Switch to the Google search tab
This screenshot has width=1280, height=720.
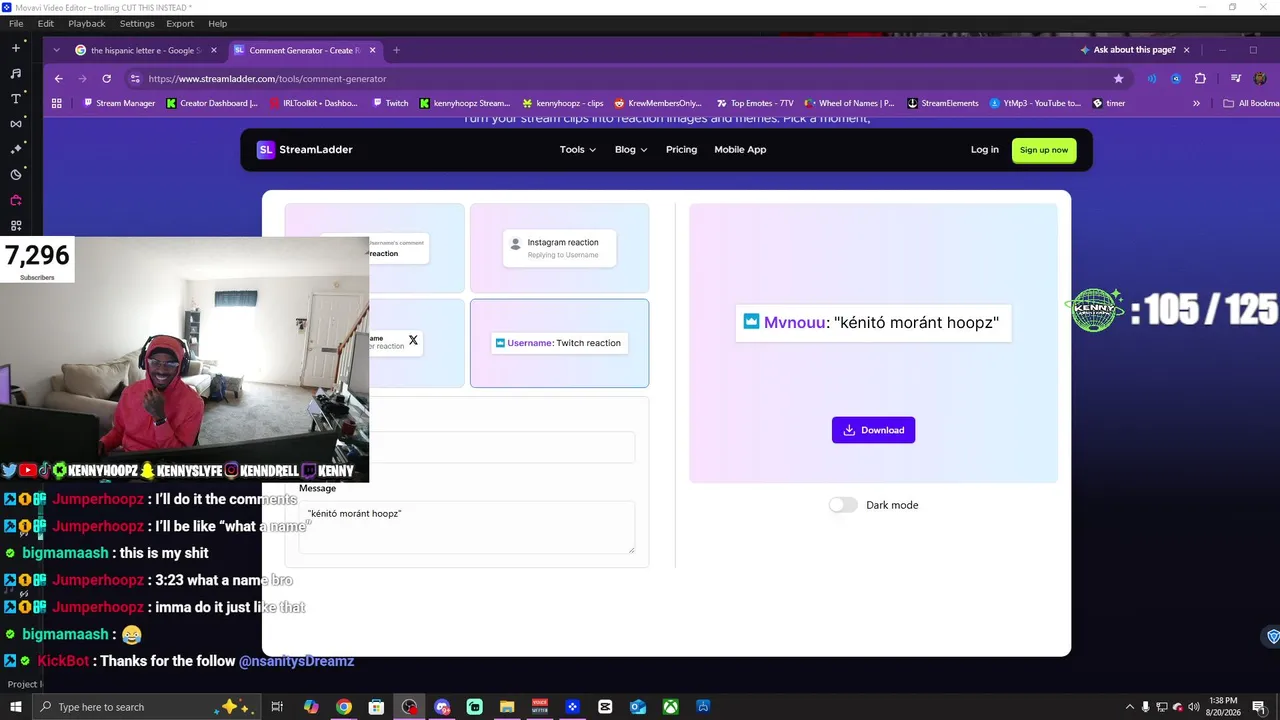[147, 50]
